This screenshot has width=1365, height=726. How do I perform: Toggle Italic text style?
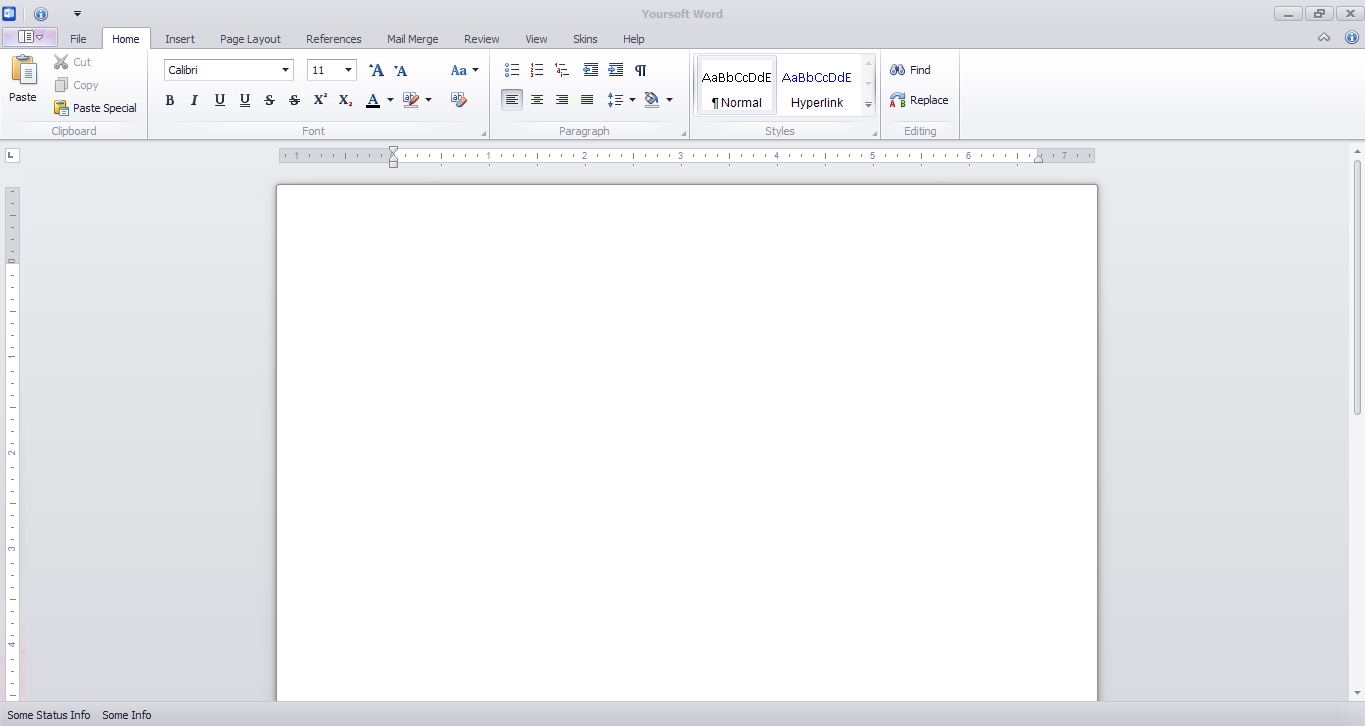194,100
